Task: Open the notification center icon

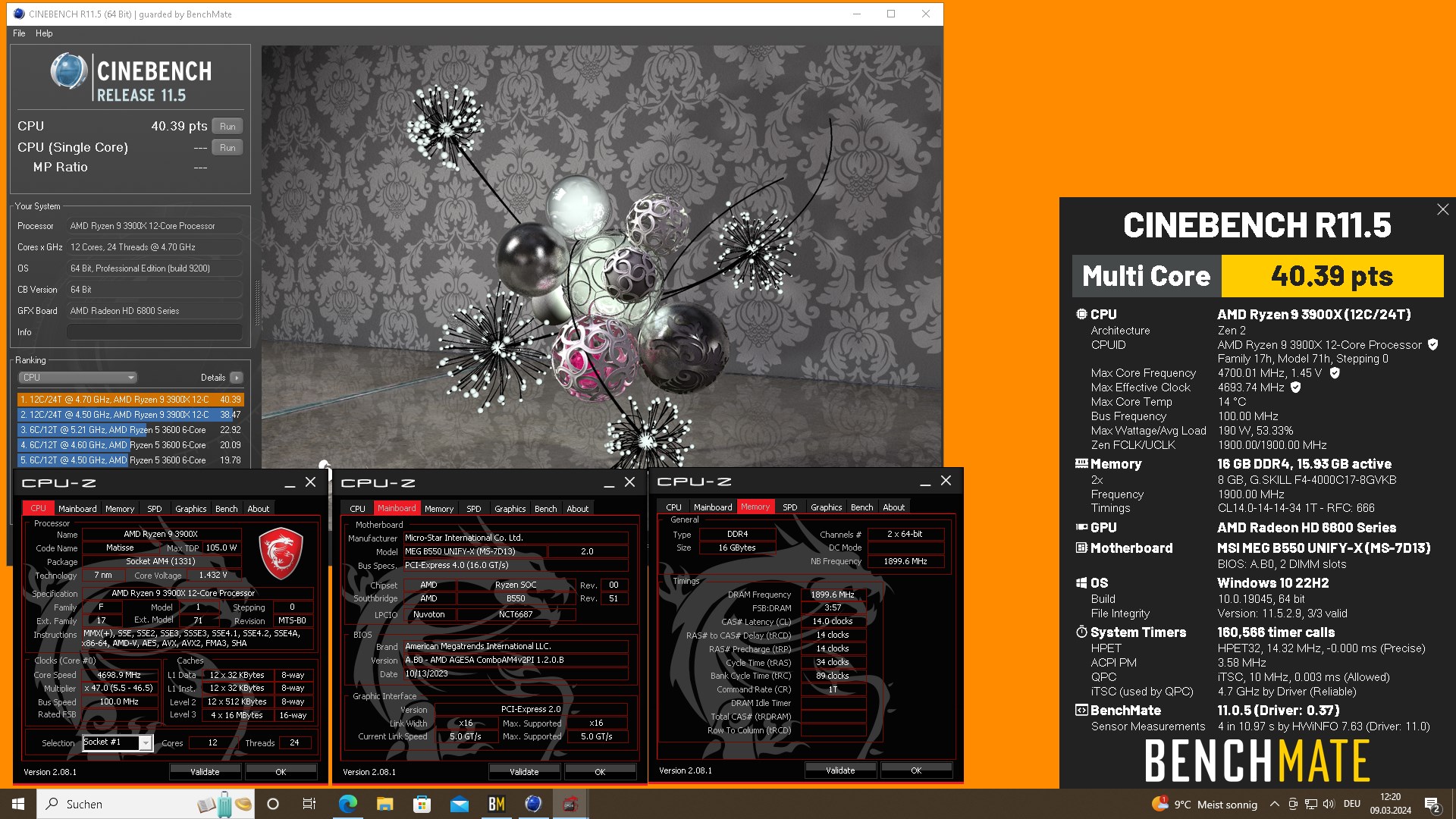Action: [1432, 804]
